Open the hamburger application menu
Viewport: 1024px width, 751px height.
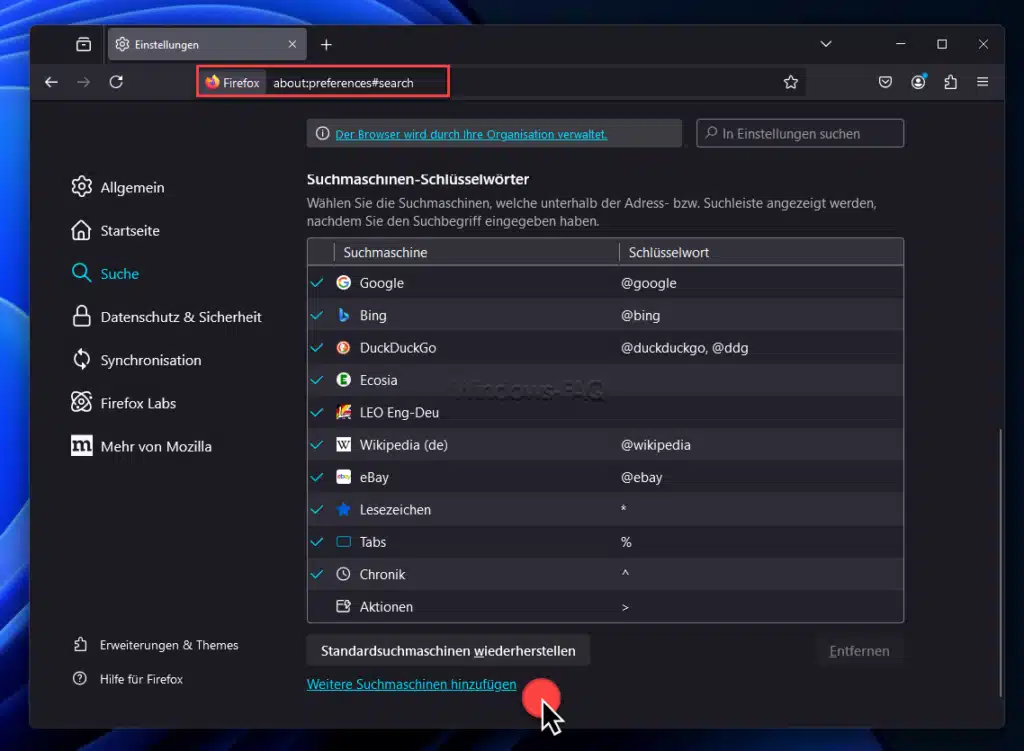[982, 82]
